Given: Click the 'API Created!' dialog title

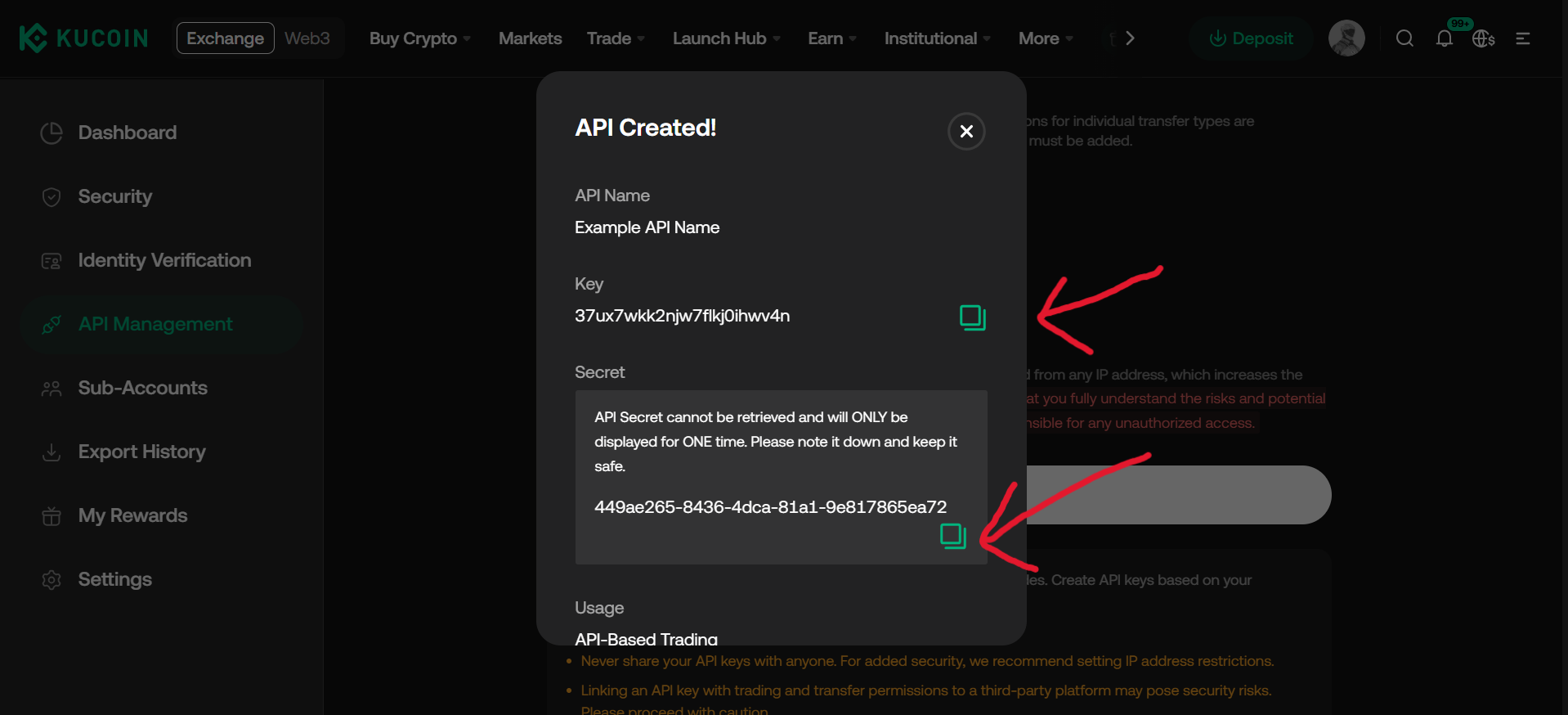Looking at the screenshot, I should [x=646, y=128].
